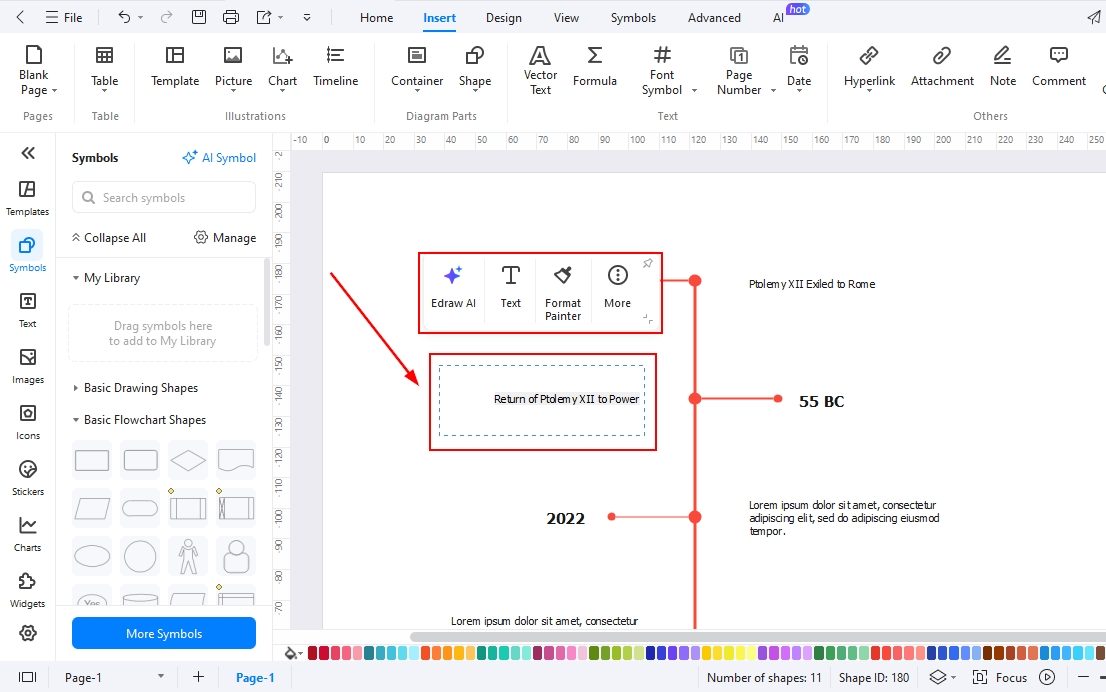1106x692 pixels.
Task: Select the Vector Text tool
Action: pos(539,69)
